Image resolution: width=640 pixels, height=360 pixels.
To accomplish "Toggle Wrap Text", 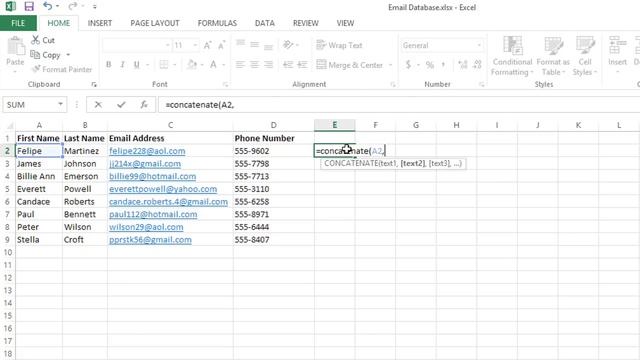I will coord(339,45).
